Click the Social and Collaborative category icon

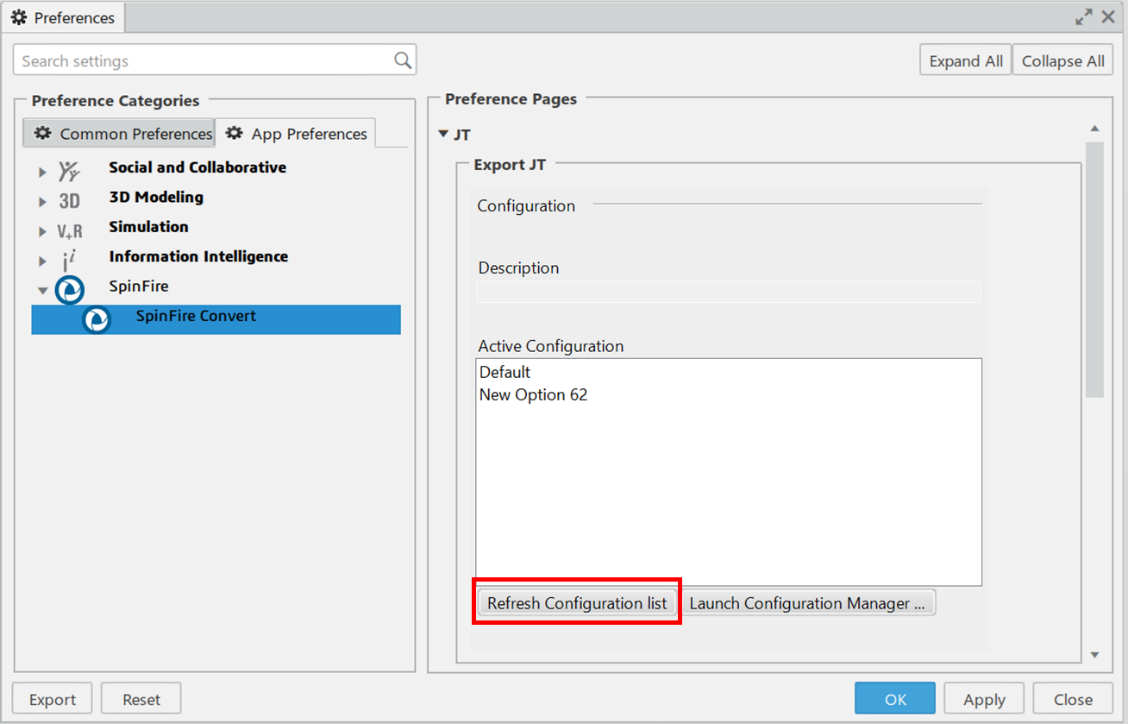tap(69, 171)
